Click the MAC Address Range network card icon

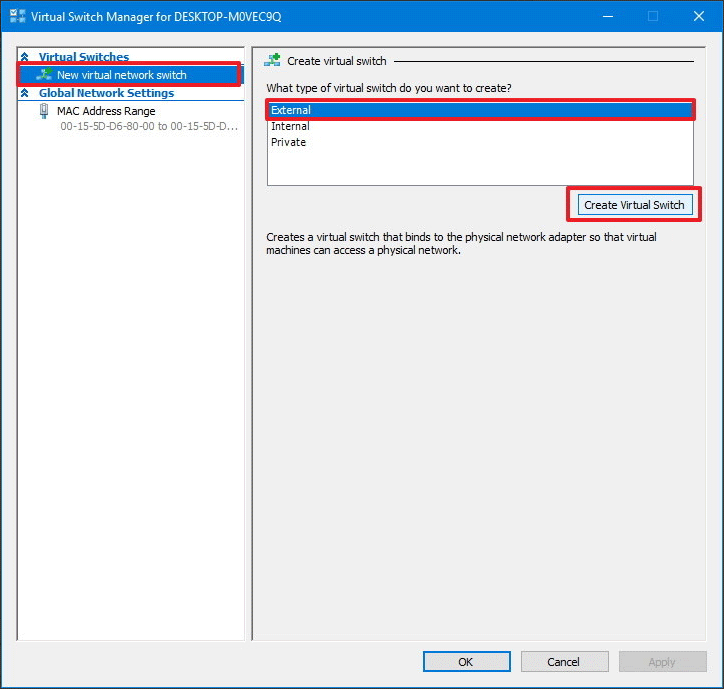pyautogui.click(x=44, y=111)
